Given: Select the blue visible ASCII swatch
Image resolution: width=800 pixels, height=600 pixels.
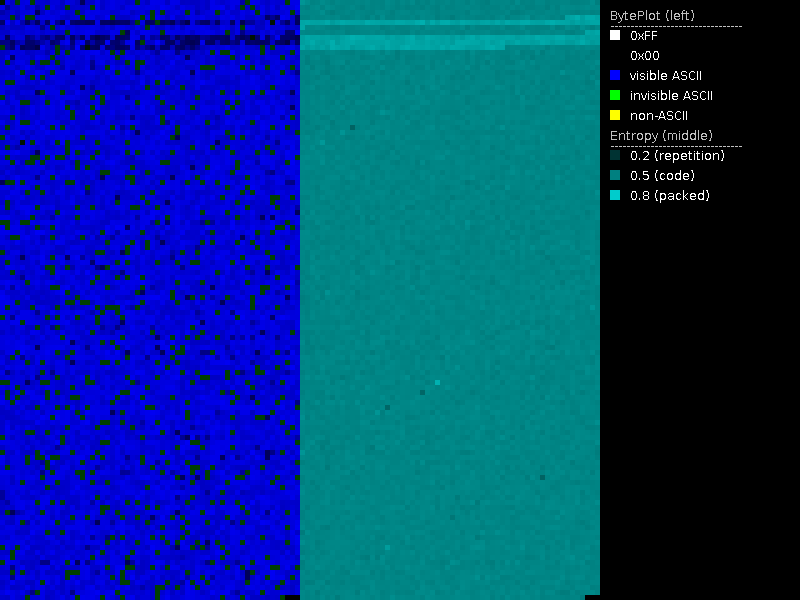Looking at the screenshot, I should pyautogui.click(x=615, y=75).
